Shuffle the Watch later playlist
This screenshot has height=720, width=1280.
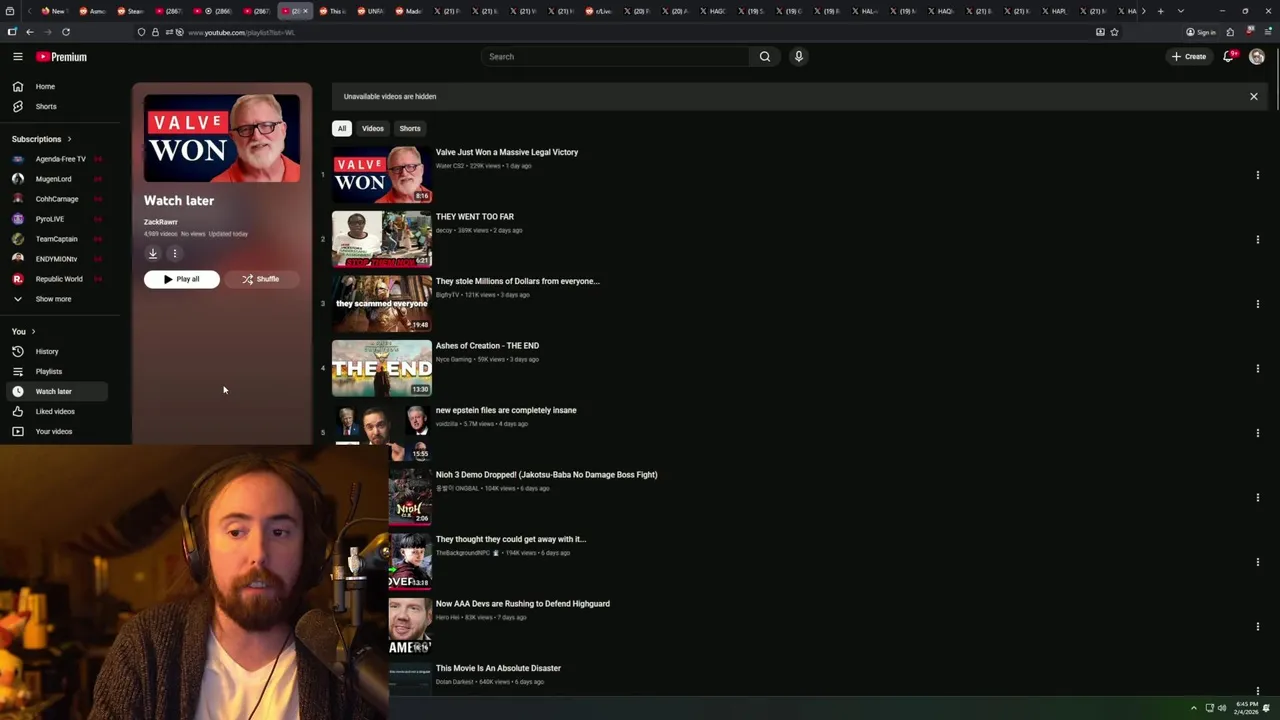[x=261, y=280]
